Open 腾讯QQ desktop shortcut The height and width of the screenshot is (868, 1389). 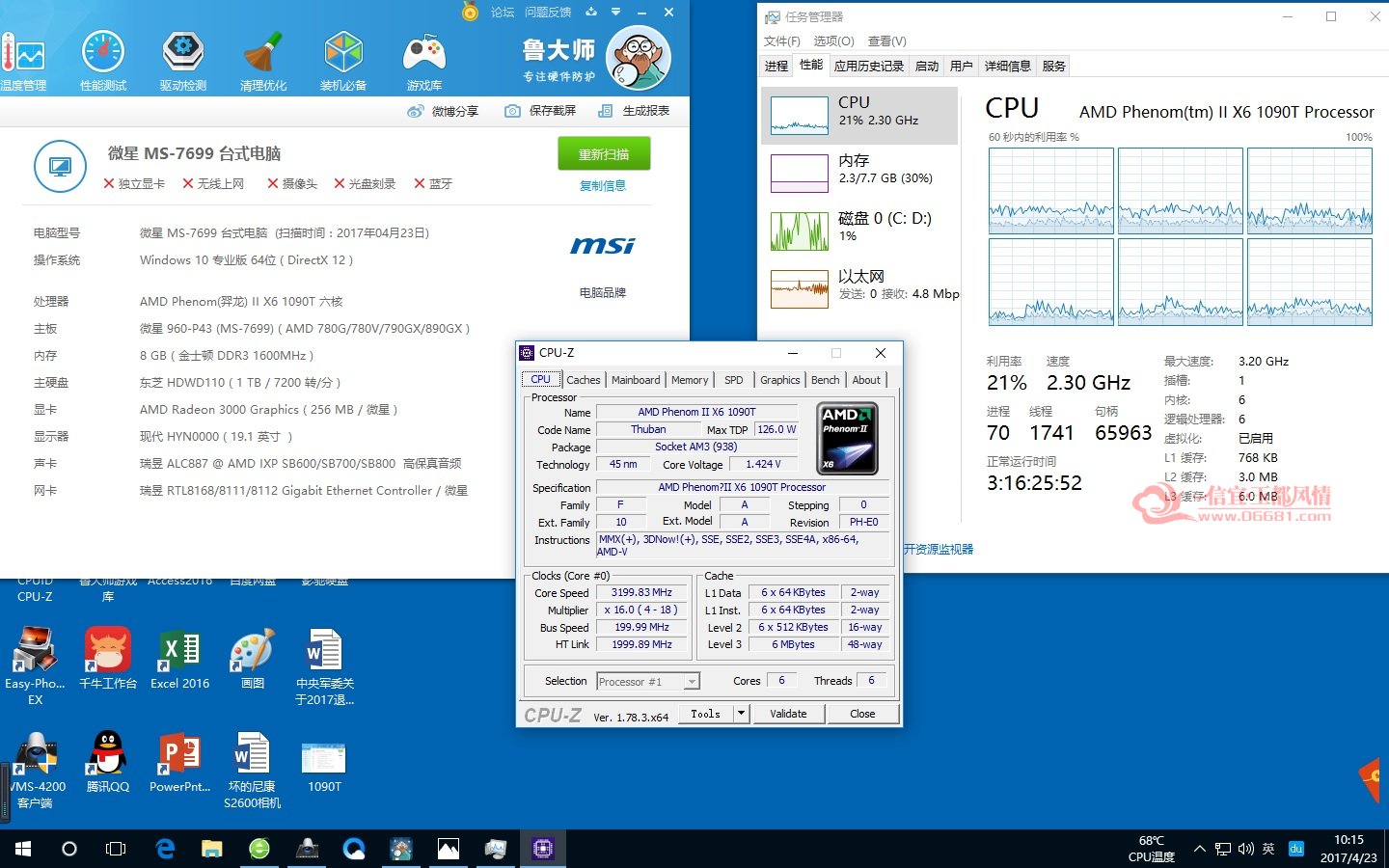pyautogui.click(x=108, y=761)
